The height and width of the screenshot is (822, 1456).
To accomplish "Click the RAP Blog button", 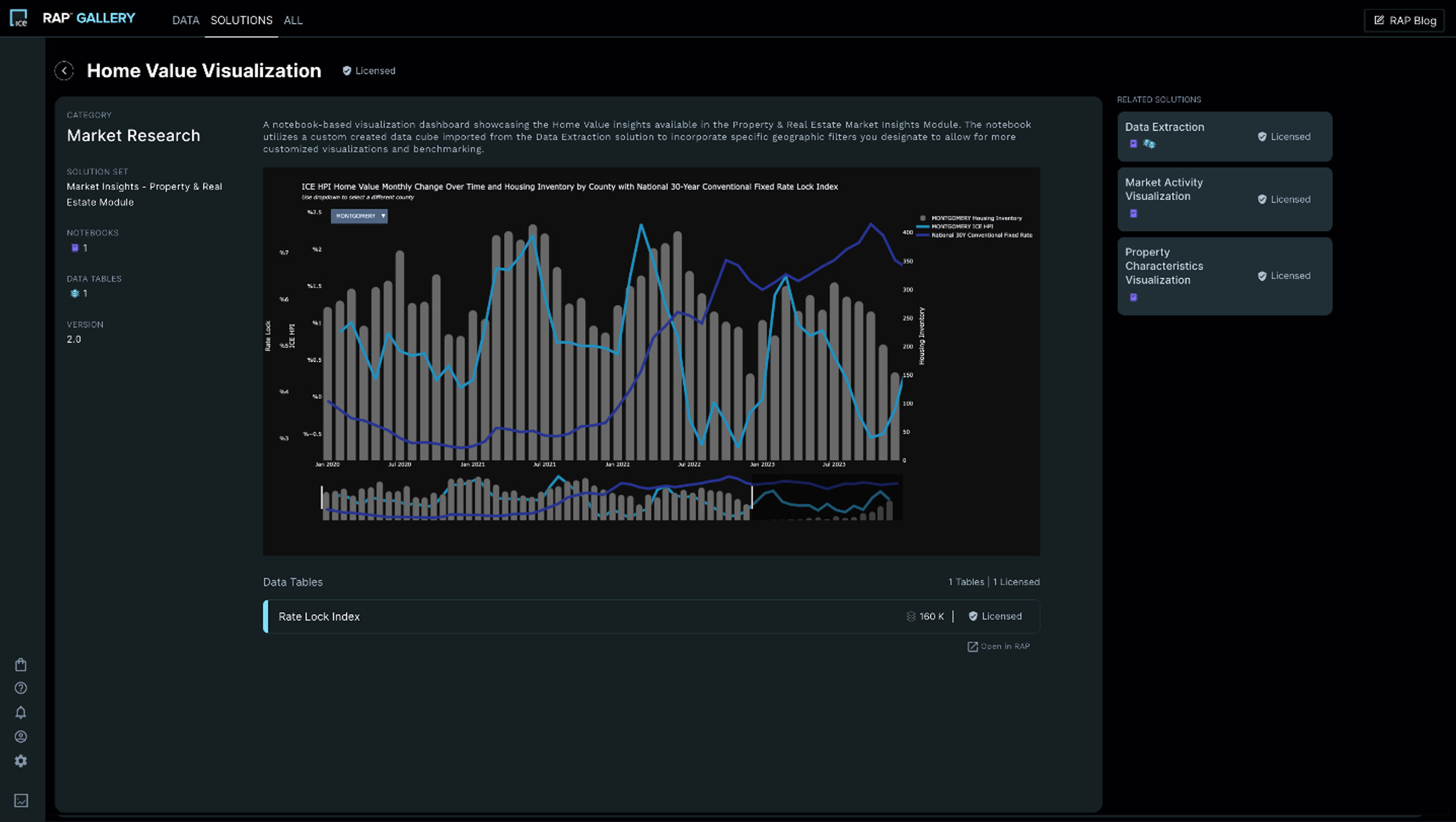I will [1404, 20].
